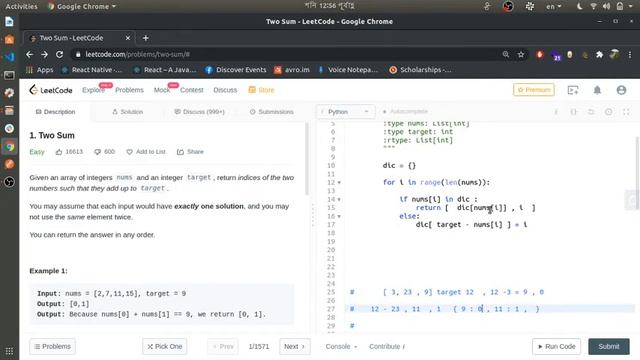
Task: Click the address bar URL
Action: click(x=138, y=54)
